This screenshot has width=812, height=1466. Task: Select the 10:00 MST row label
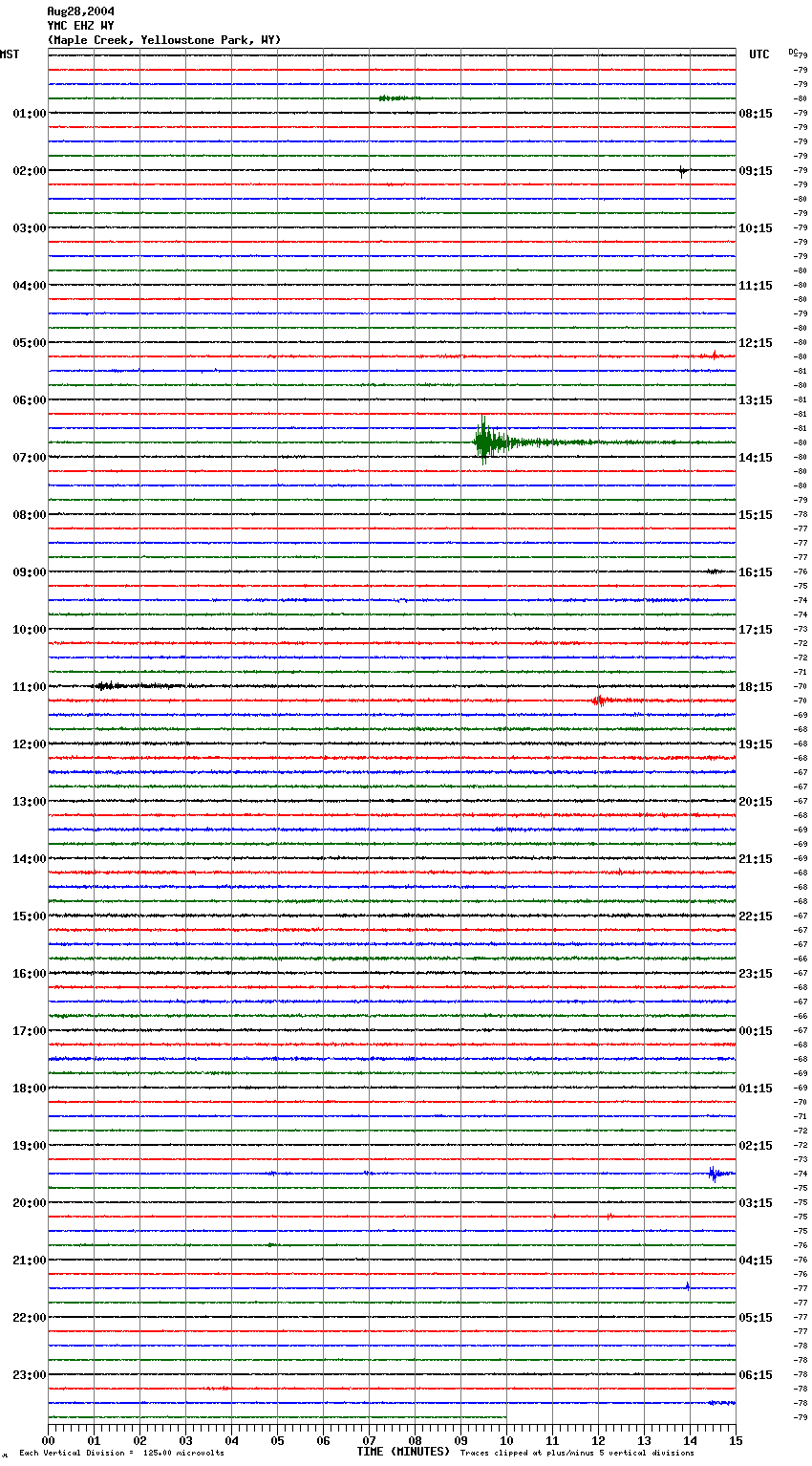coord(29,630)
